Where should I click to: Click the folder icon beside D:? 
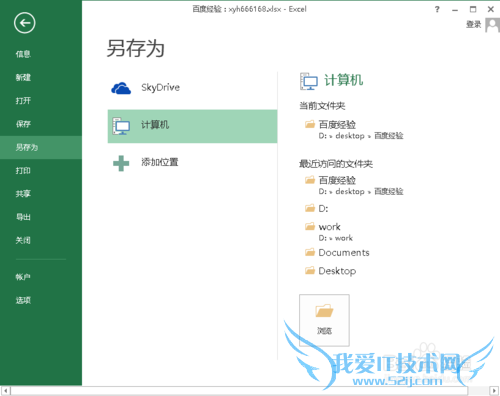(310, 208)
